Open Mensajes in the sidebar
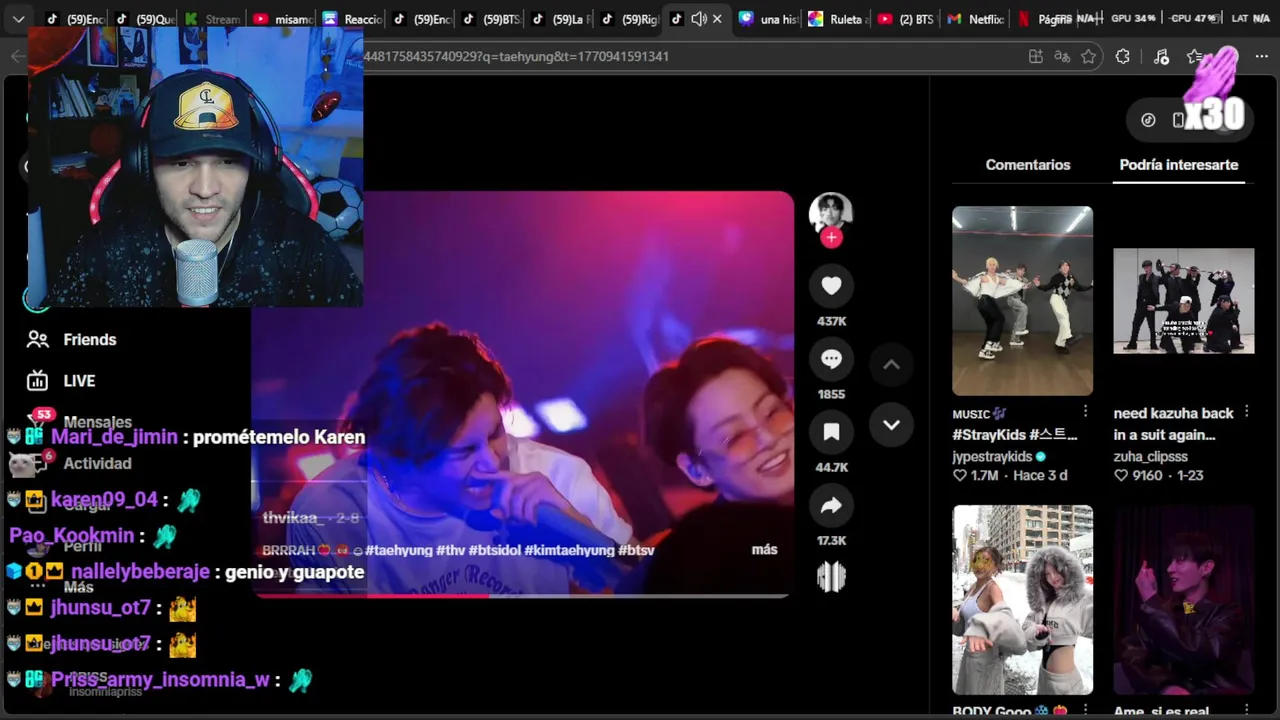The height and width of the screenshot is (720, 1280). (97, 422)
